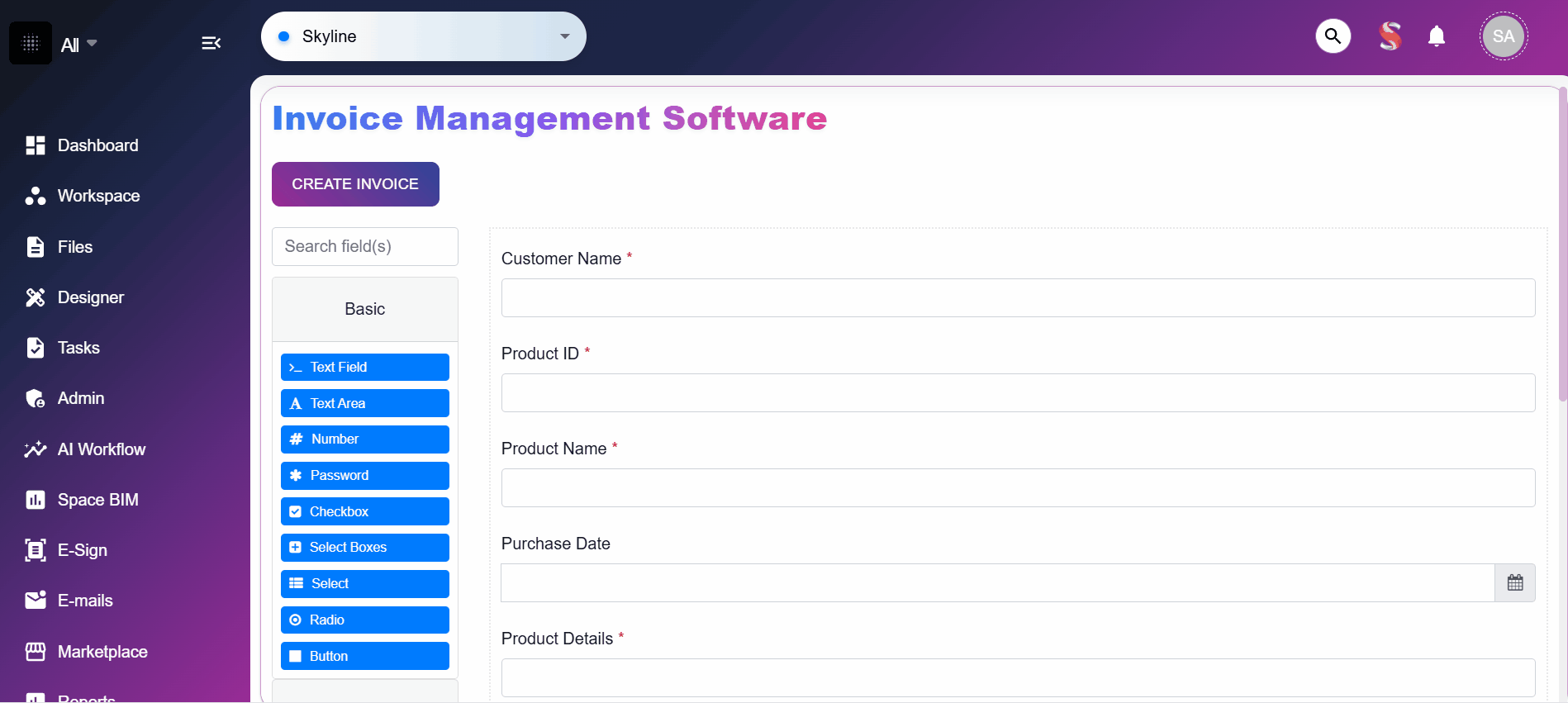The image size is (1568, 703).
Task: Click the Invoice Management Software heading
Action: (549, 118)
